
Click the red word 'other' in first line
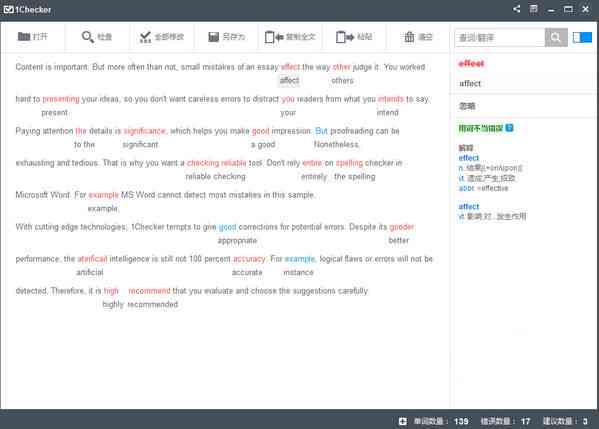point(342,67)
